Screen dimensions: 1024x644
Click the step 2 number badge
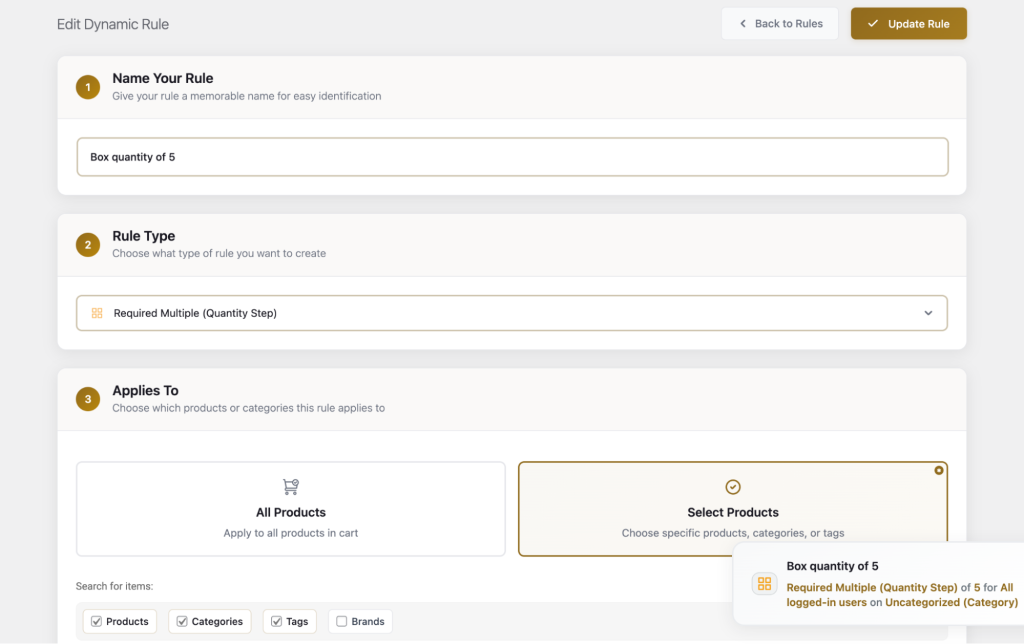pyautogui.click(x=88, y=245)
